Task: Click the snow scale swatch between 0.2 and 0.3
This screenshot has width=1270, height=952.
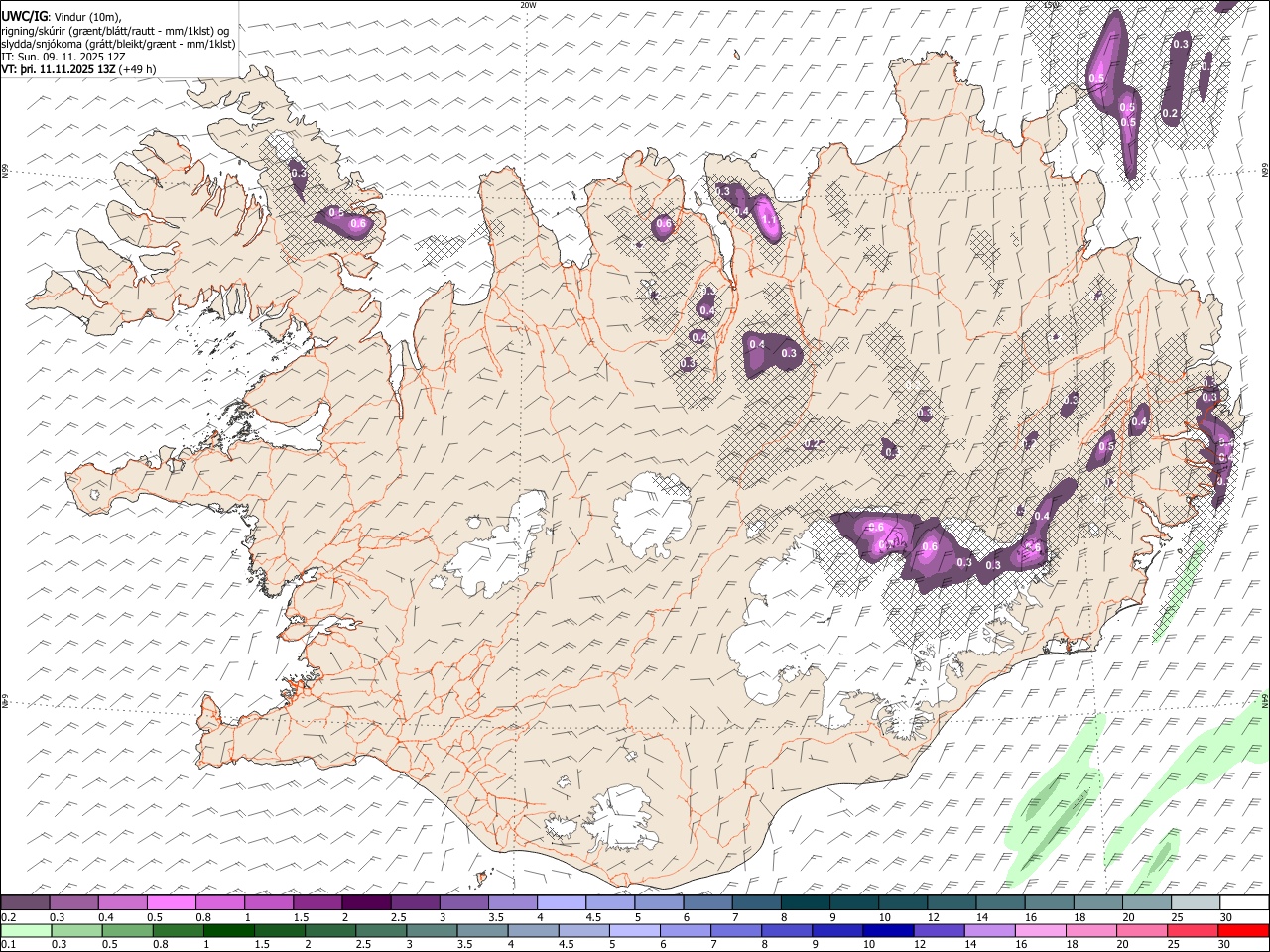Action: (26, 902)
